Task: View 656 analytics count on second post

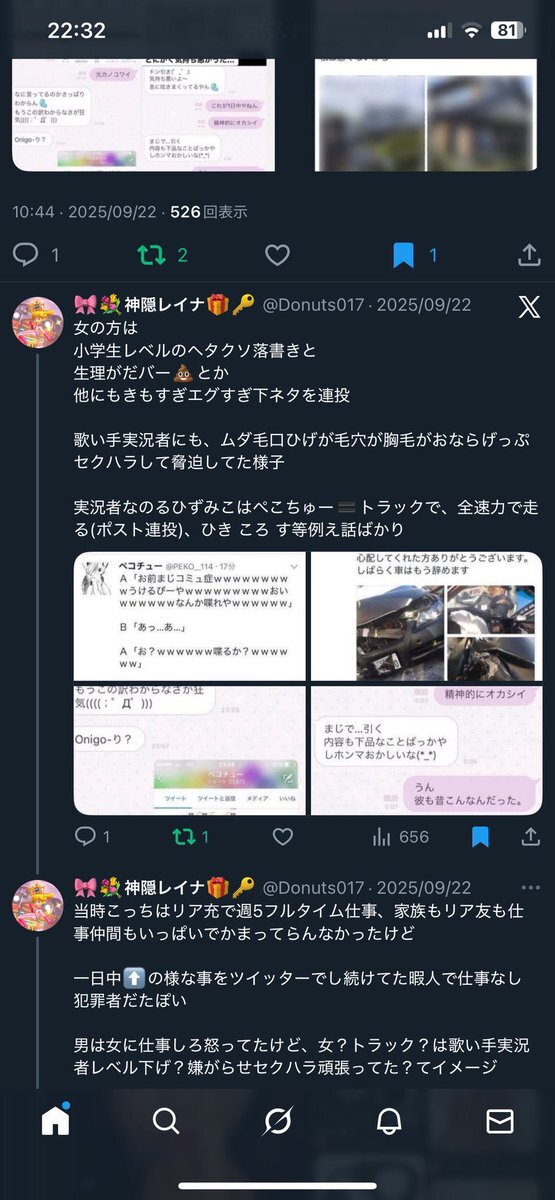Action: tap(399, 837)
